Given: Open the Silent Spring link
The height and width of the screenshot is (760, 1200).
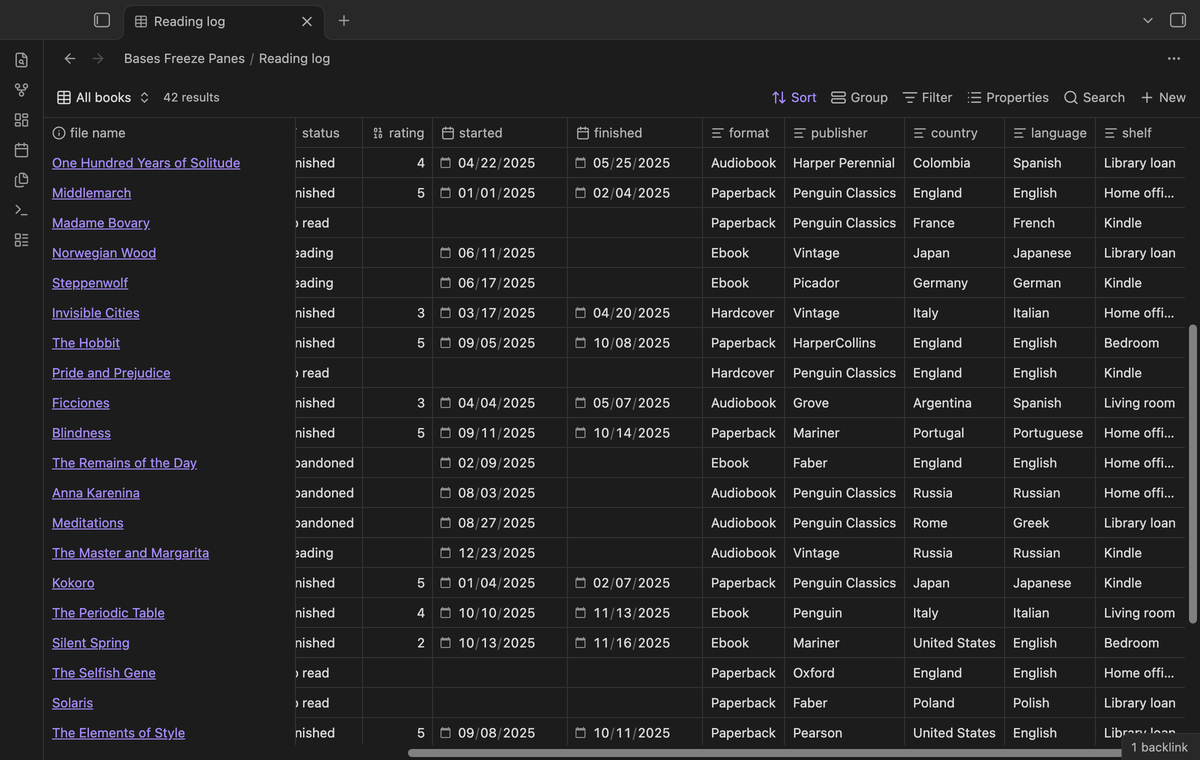Looking at the screenshot, I should pyautogui.click(x=91, y=643).
